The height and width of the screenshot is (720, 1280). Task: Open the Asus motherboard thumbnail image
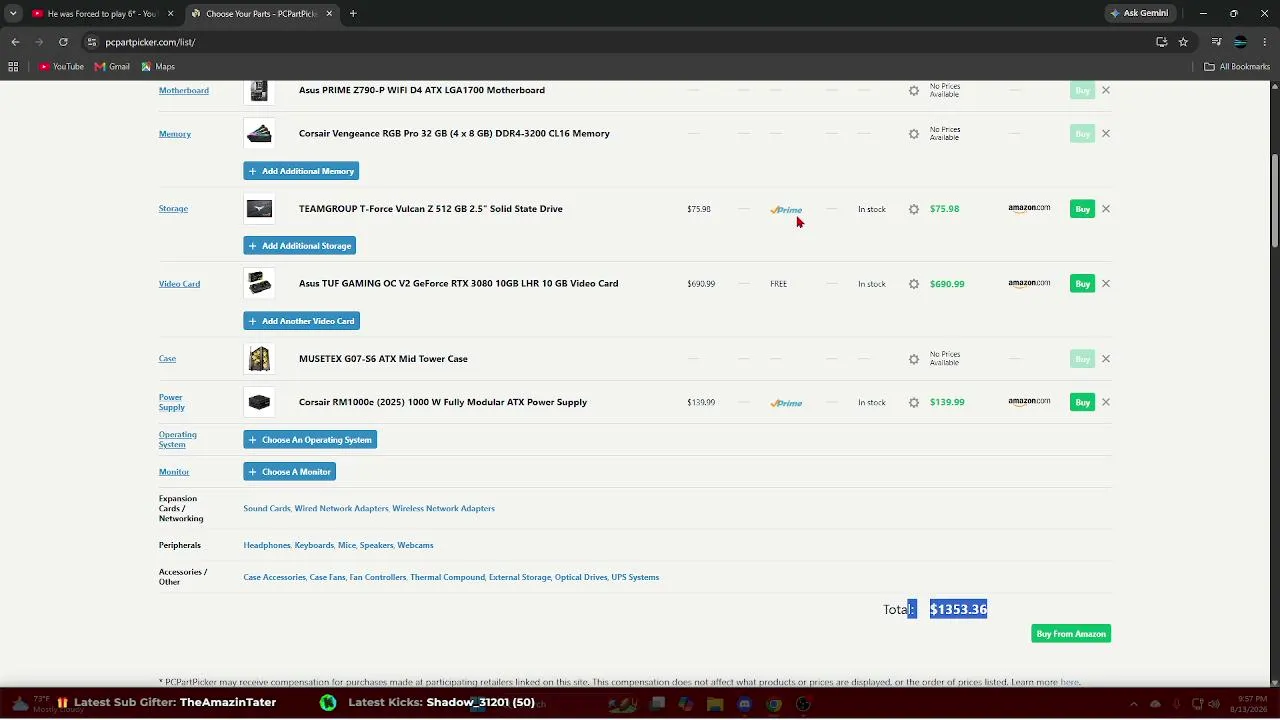click(259, 91)
